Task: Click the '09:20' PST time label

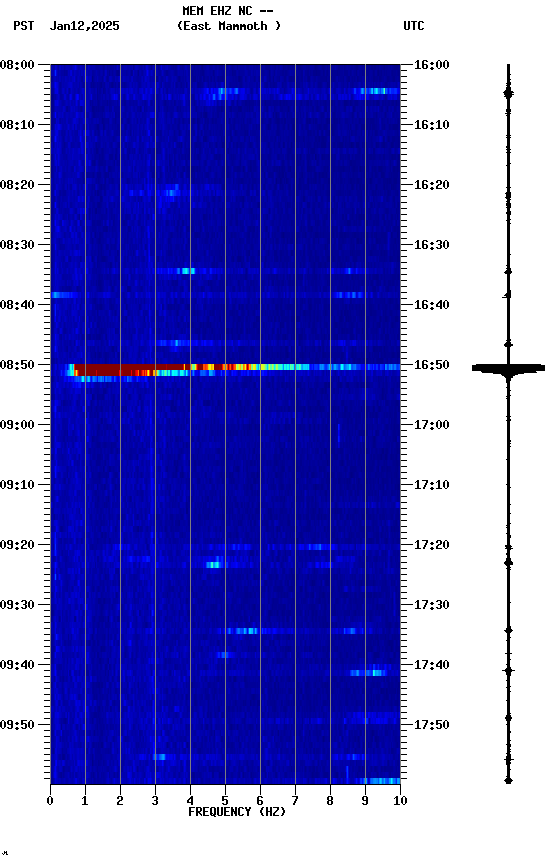Action: tap(17, 545)
